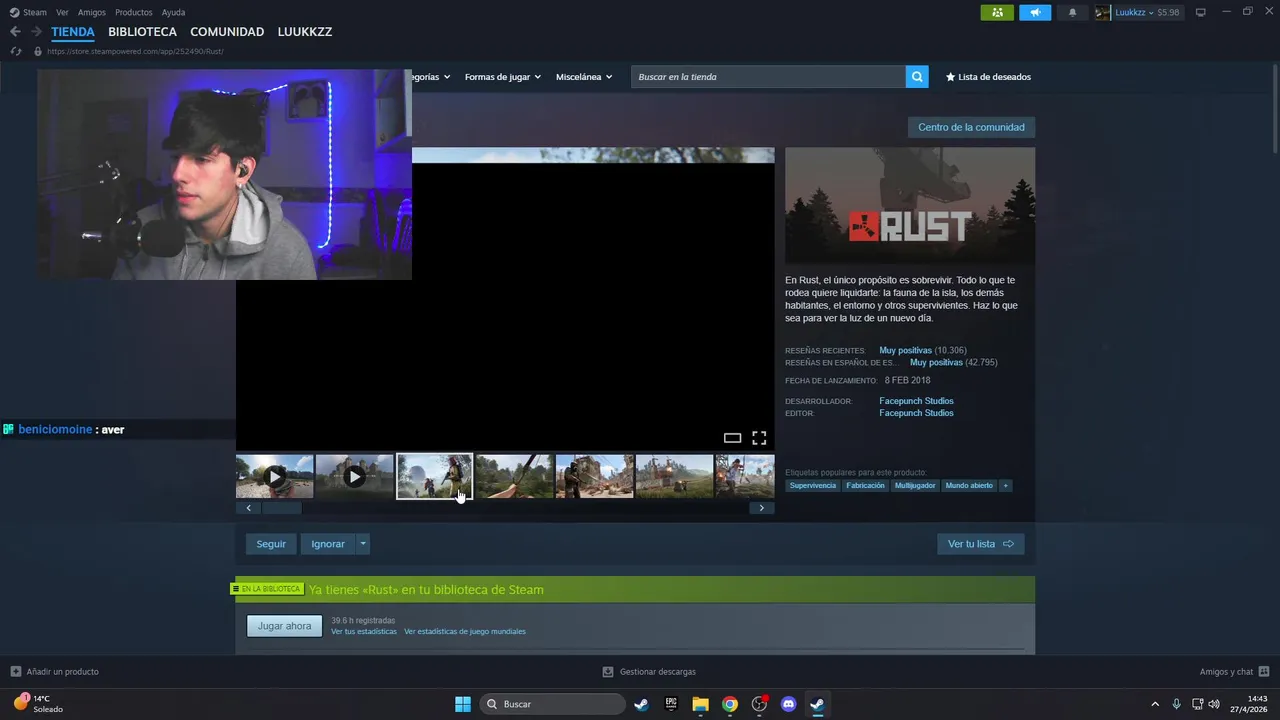Viewport: 1280px width, 720px height.
Task: Select the Mundo abierto tag
Action: (x=969, y=486)
